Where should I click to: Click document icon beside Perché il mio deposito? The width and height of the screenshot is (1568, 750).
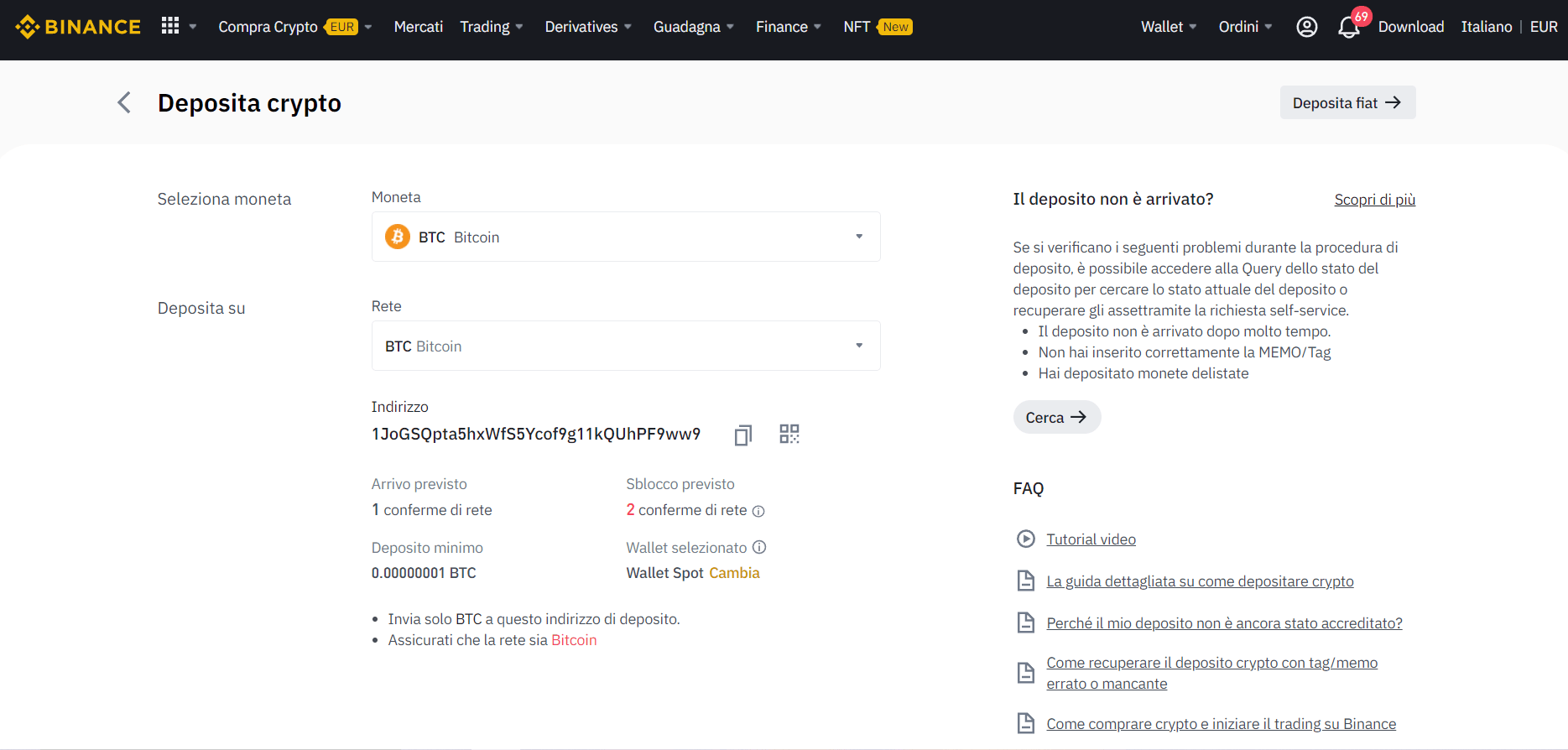click(1026, 622)
